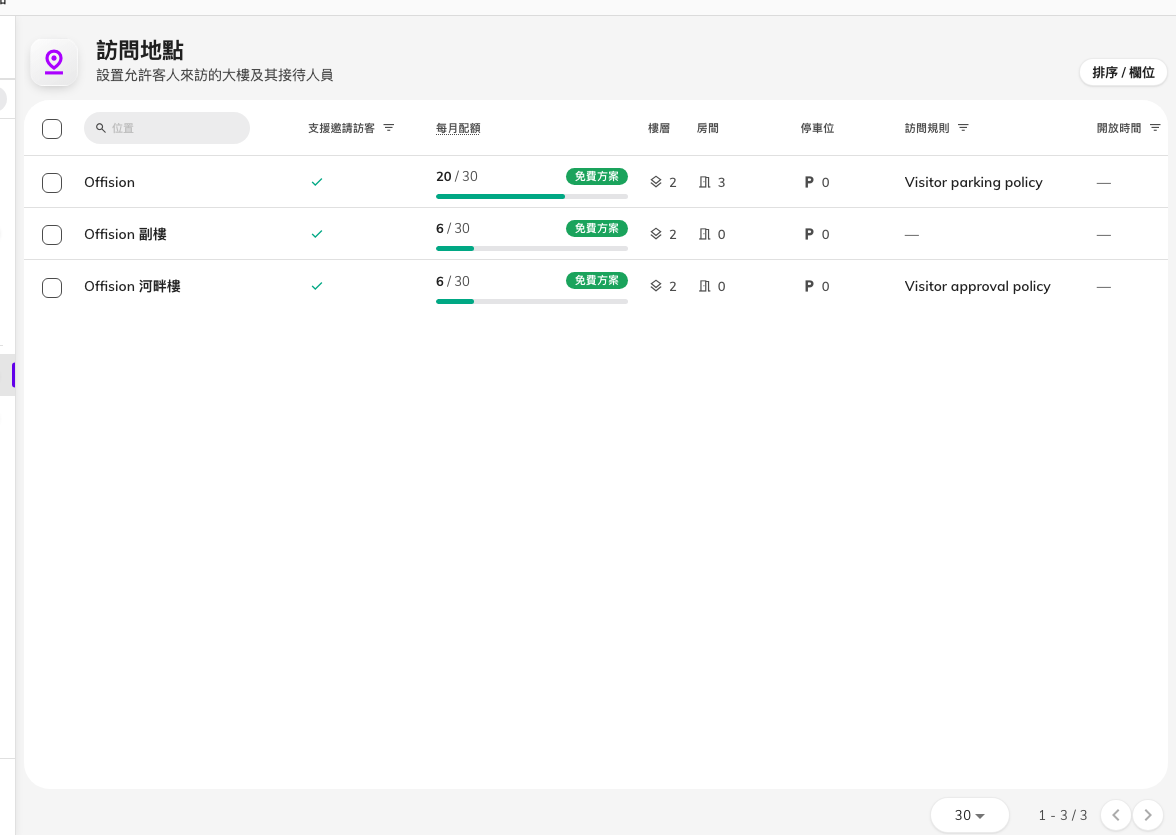Click the floors layers icon in Offision 副樓 row
The image size is (1176, 835).
click(x=656, y=234)
